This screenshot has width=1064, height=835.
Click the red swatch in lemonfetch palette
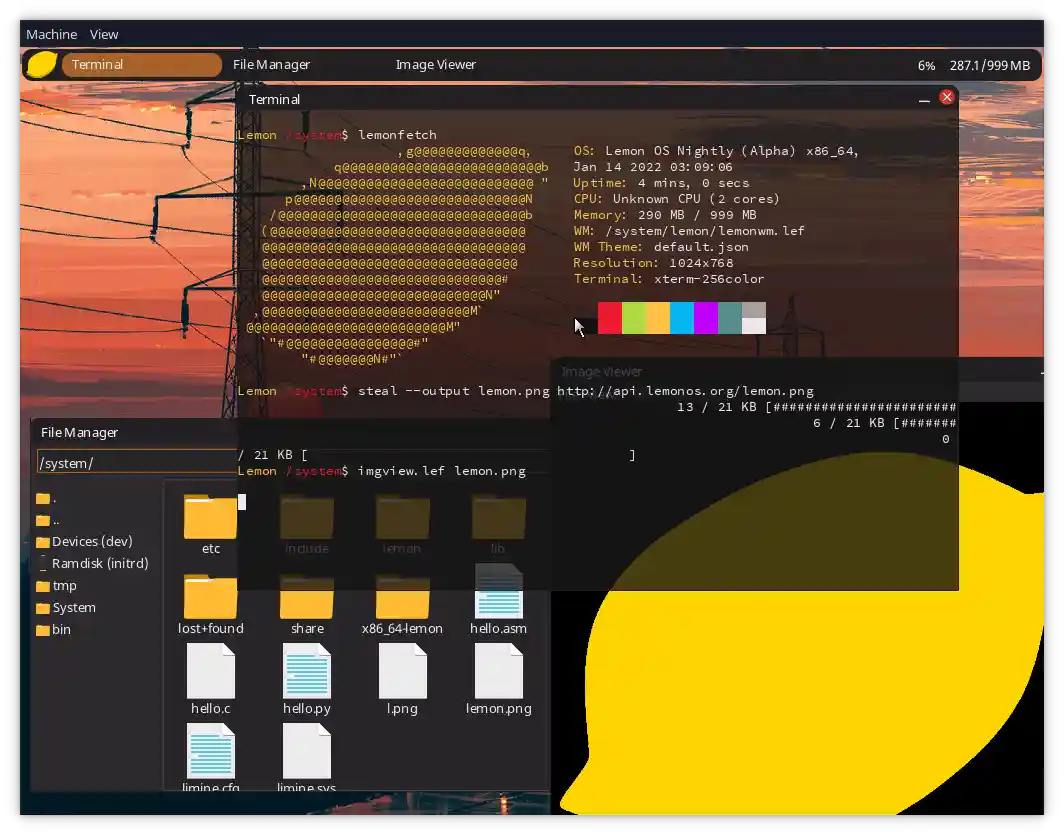point(609,318)
